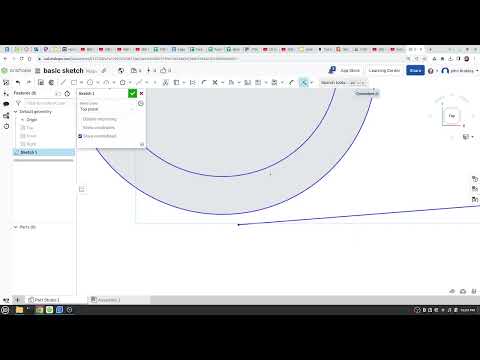Toggle the Show overdefined checkbox
The image size is (480, 360).
point(80,136)
